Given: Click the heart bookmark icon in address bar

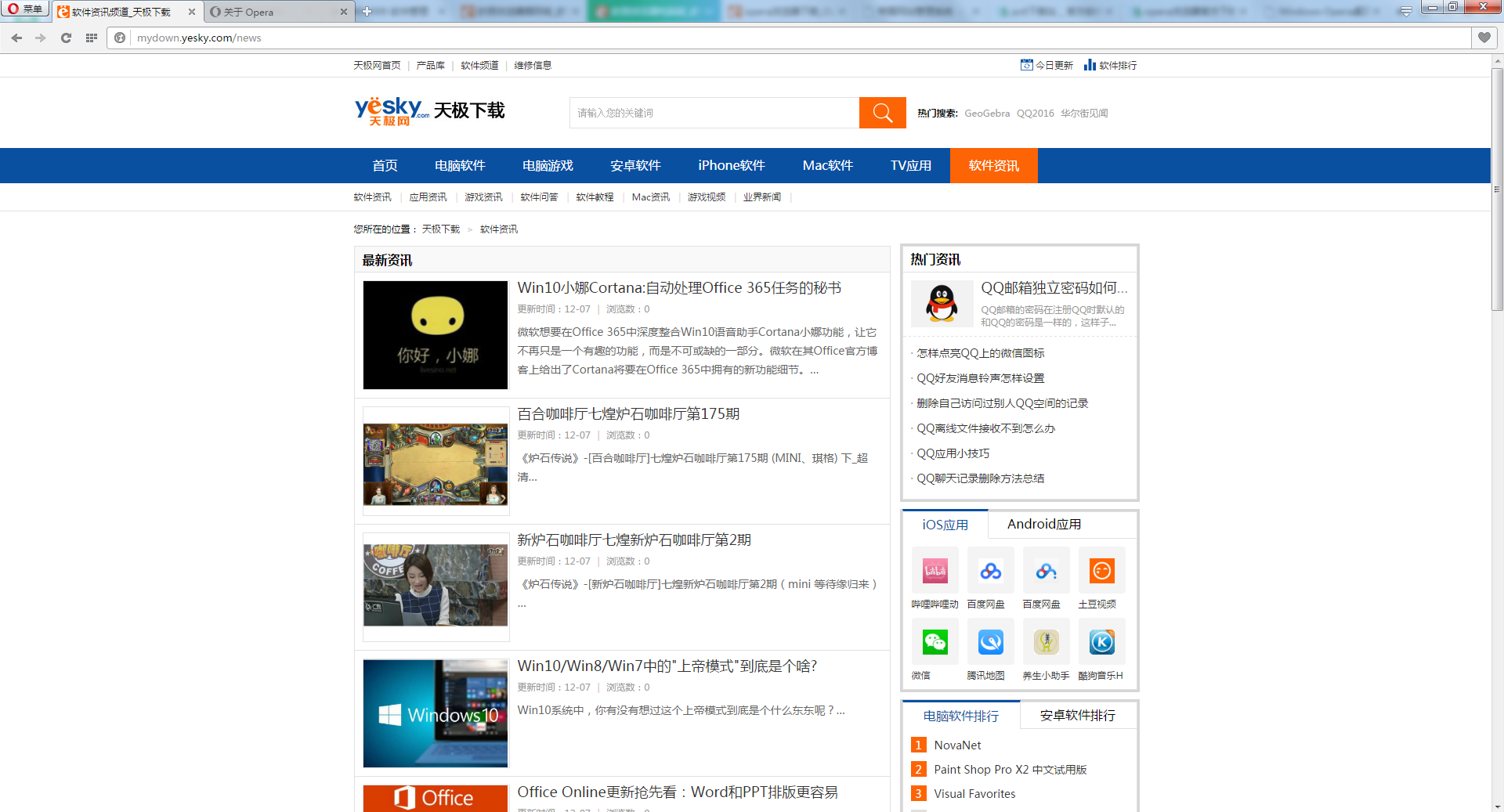Looking at the screenshot, I should pyautogui.click(x=1484, y=38).
